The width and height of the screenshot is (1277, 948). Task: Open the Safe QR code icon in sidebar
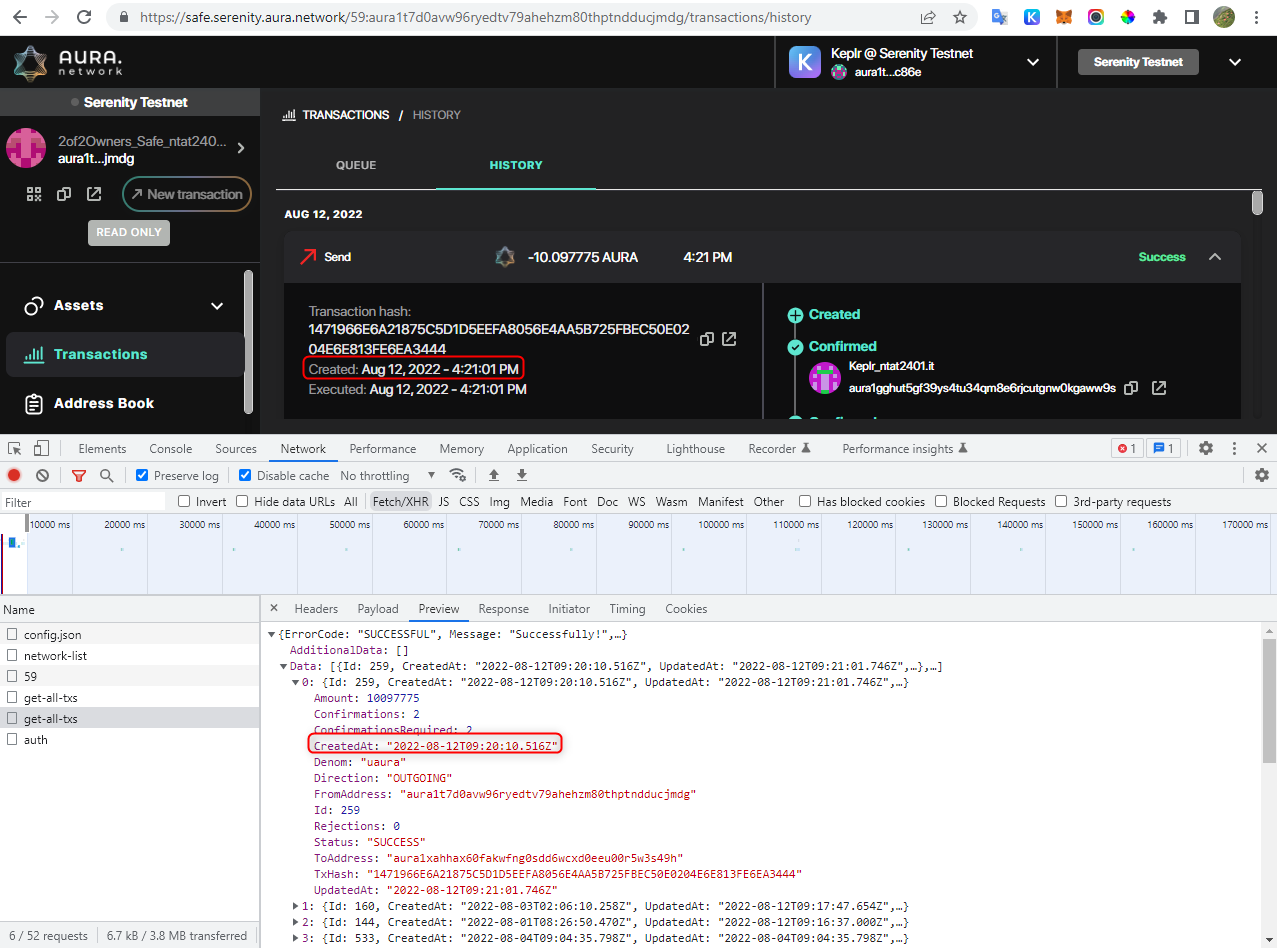click(33, 193)
